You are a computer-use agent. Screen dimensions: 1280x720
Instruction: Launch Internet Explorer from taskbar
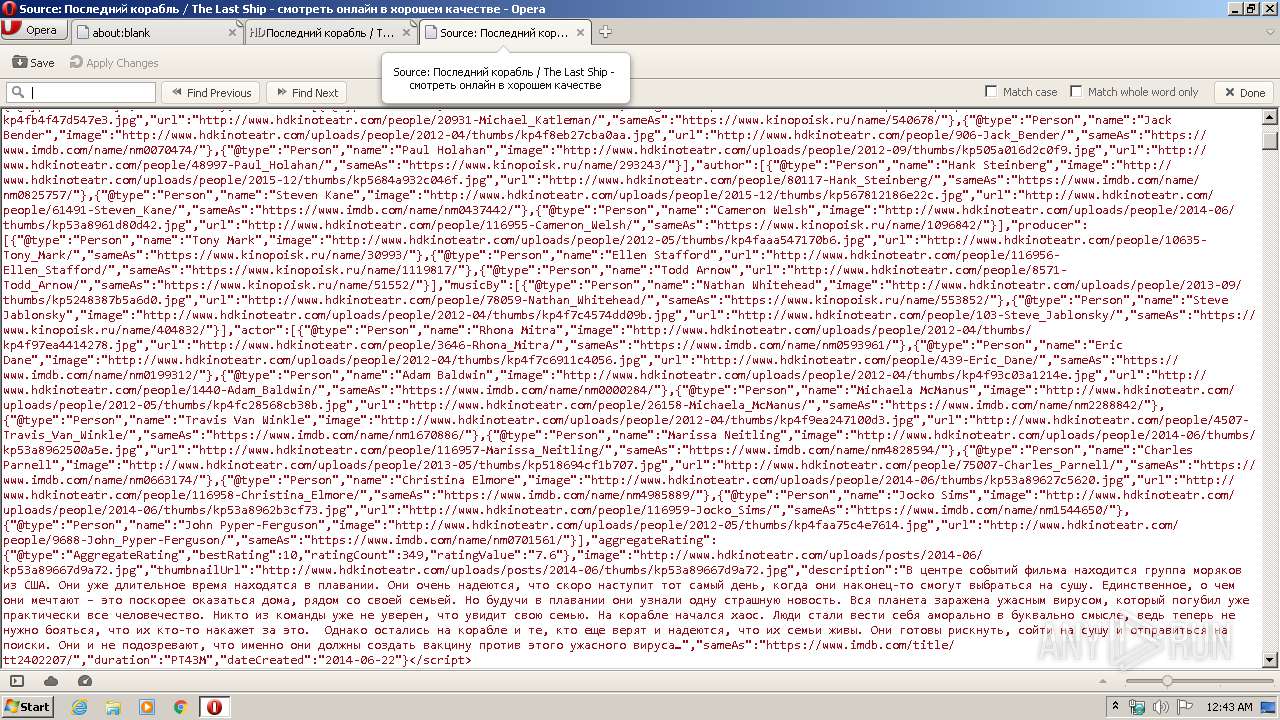tap(79, 707)
